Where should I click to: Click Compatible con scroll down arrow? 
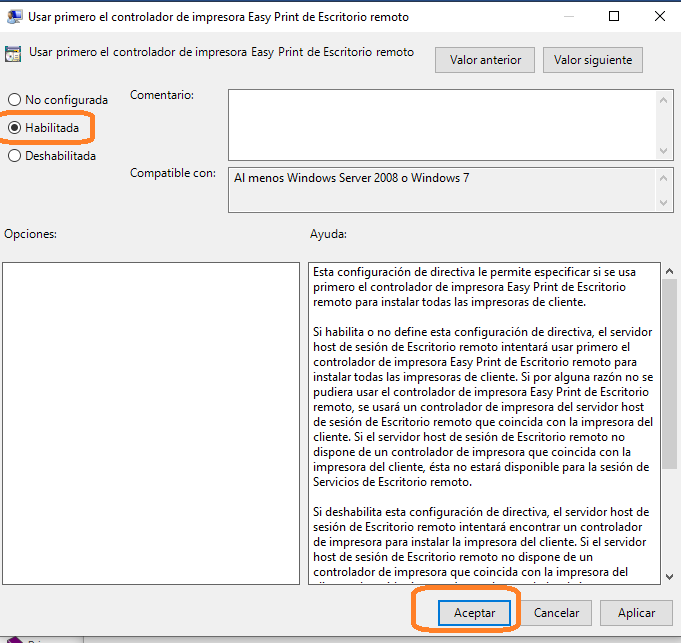coord(663,202)
